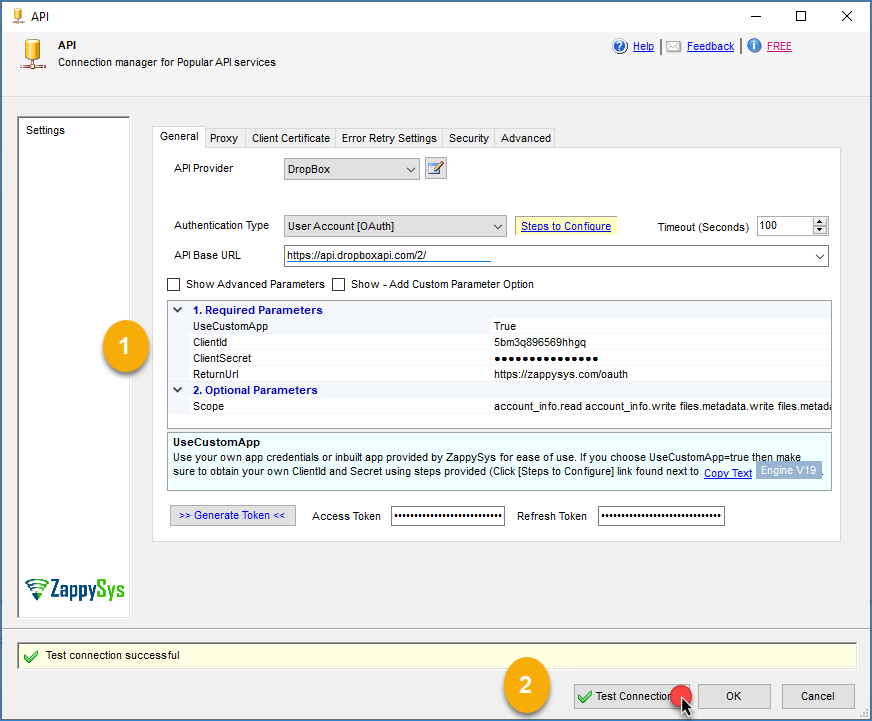Click the Feedback envelope icon
The width and height of the screenshot is (872, 721).
pos(673,46)
